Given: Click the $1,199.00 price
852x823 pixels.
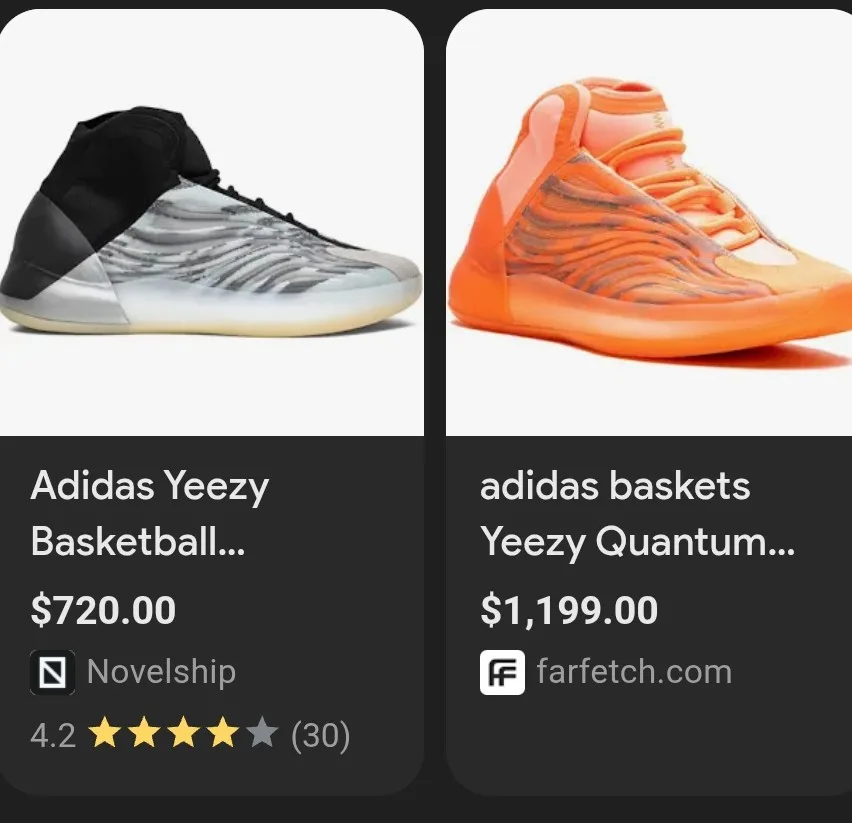Looking at the screenshot, I should (569, 610).
